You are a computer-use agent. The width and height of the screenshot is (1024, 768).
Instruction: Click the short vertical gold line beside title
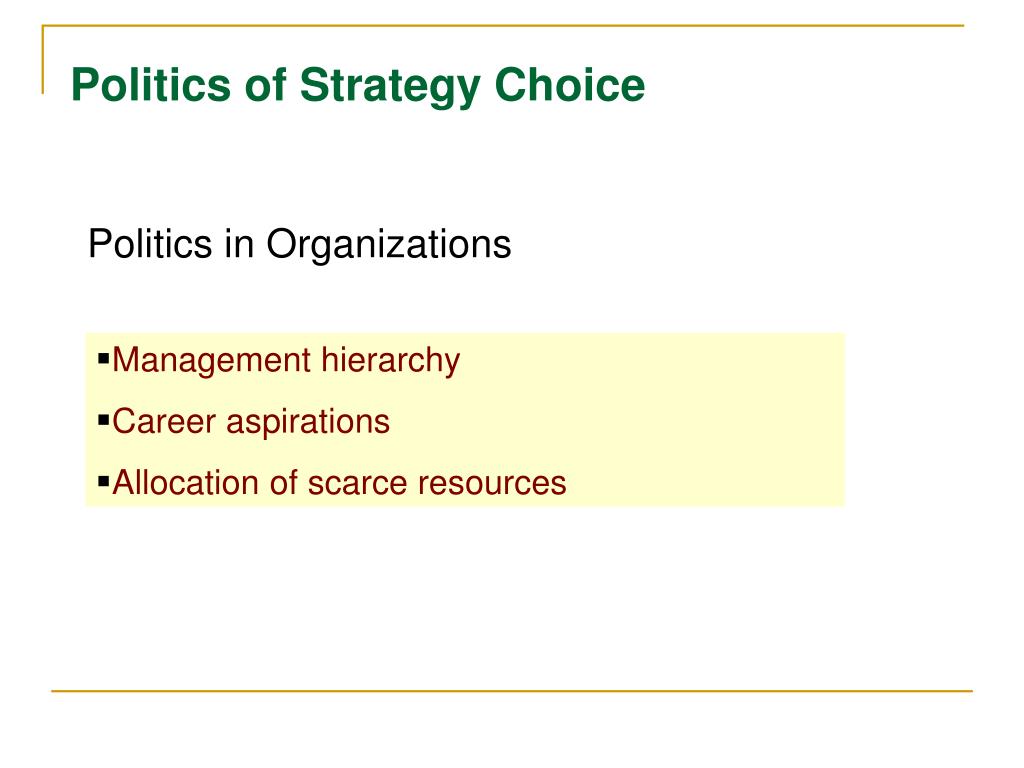point(43,59)
